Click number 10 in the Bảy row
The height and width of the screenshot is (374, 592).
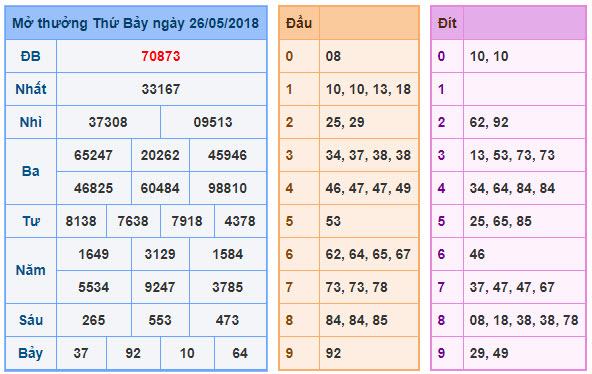tap(187, 353)
